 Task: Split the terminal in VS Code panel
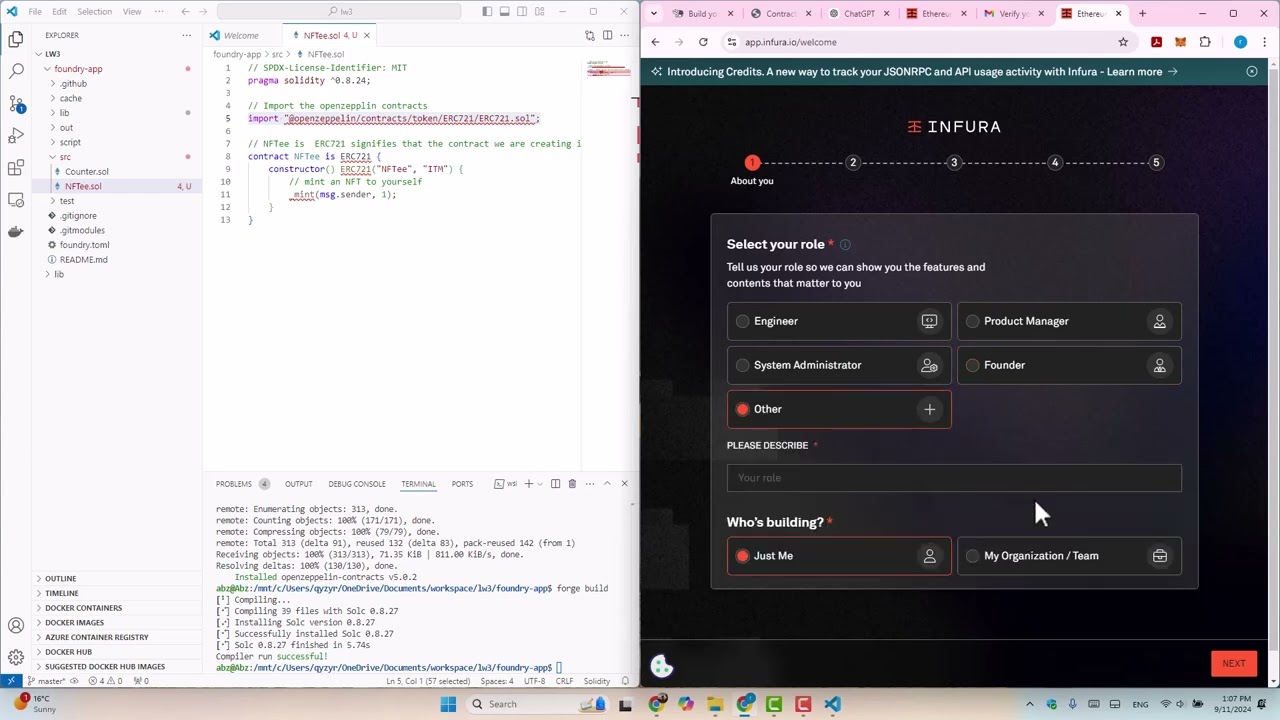(x=555, y=484)
